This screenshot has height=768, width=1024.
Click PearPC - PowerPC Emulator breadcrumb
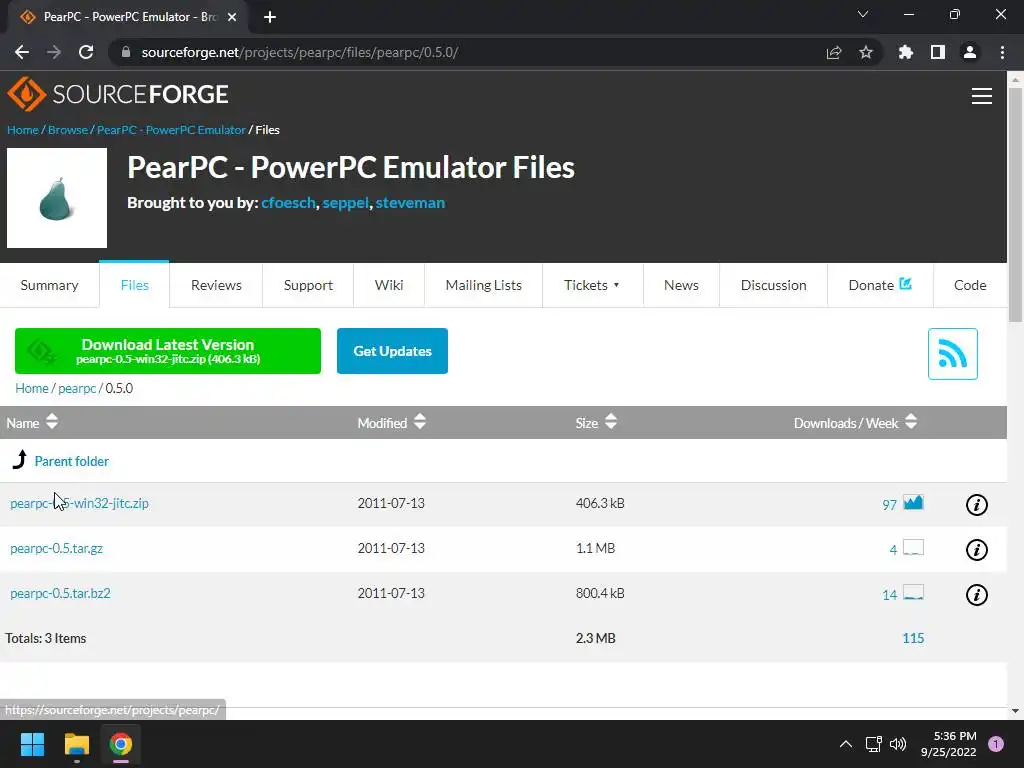pyautogui.click(x=171, y=130)
